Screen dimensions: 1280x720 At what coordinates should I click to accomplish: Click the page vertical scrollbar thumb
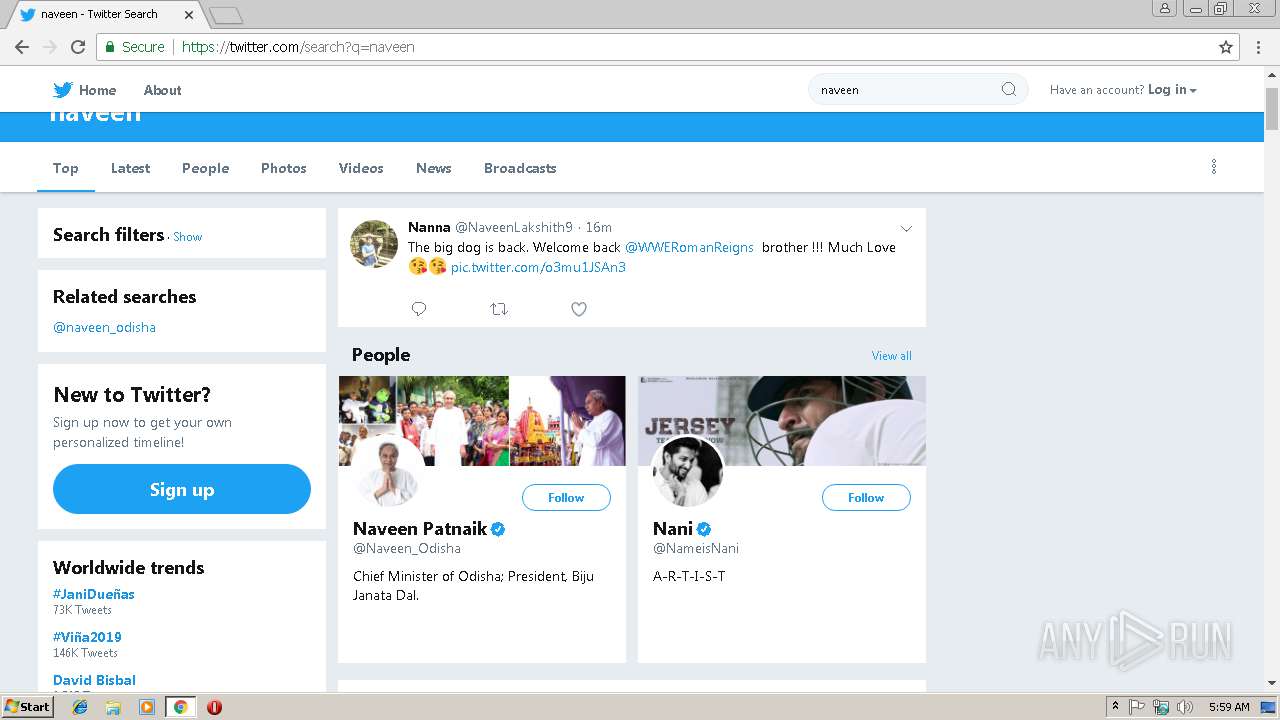coord(1272,109)
